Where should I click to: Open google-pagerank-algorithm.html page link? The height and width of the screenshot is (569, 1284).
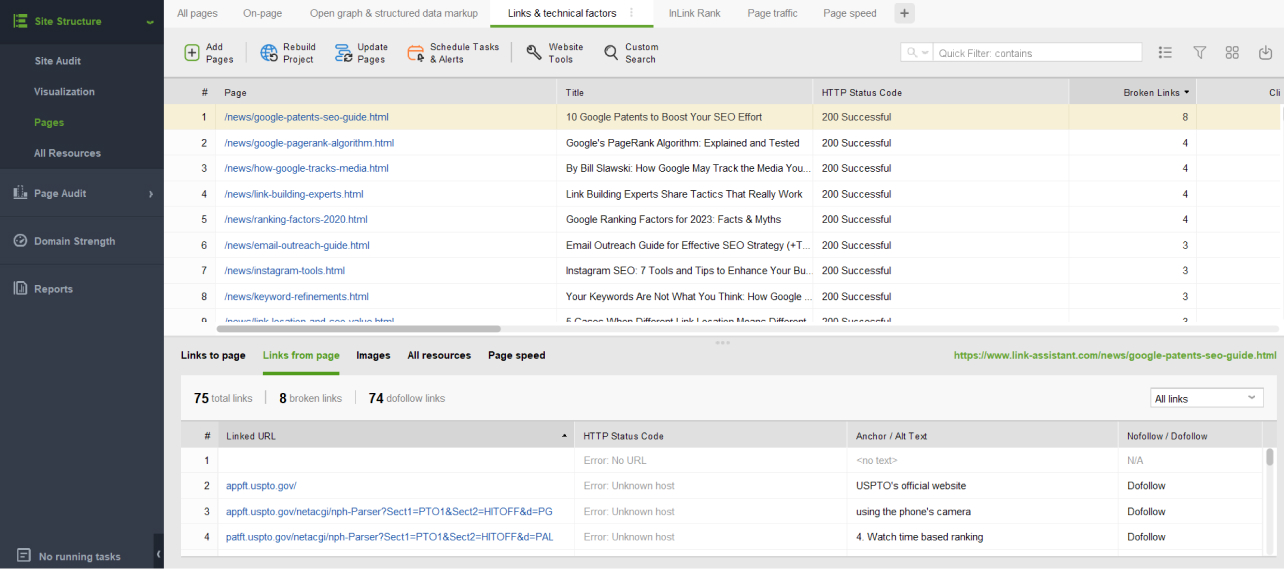[310, 143]
